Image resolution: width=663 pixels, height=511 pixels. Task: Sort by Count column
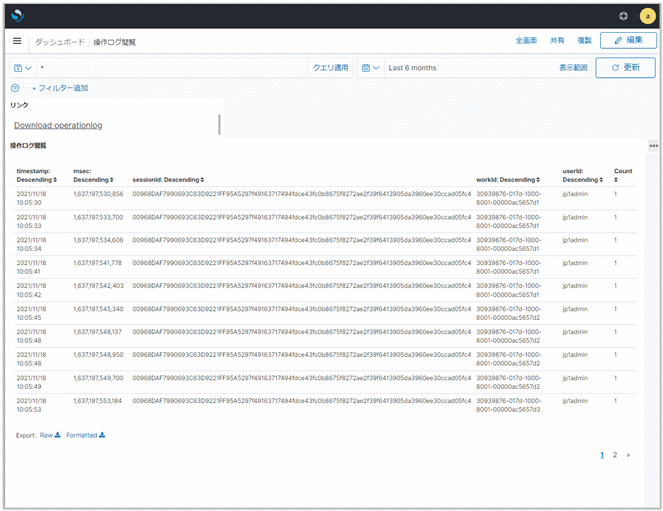622,175
